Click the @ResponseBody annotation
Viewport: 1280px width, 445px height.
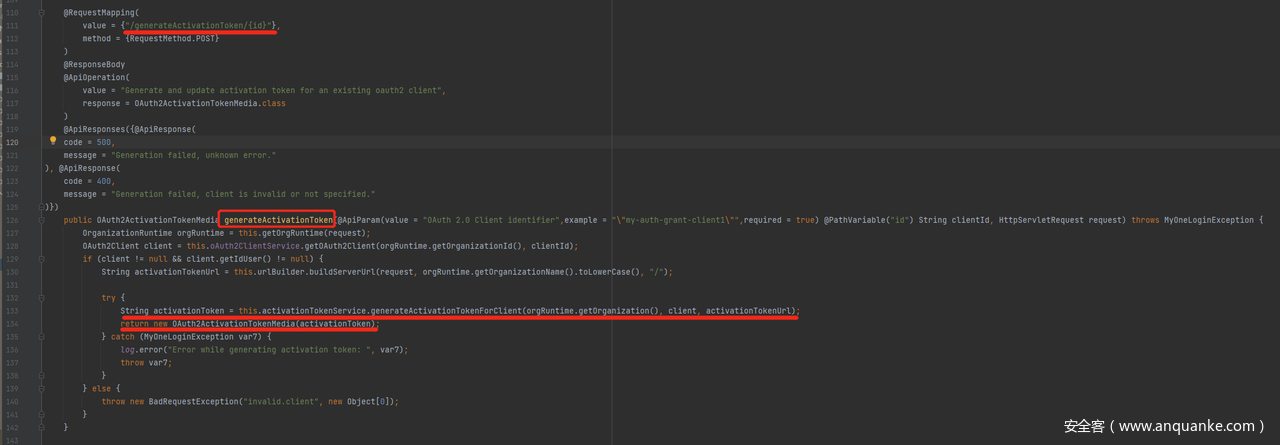94,64
